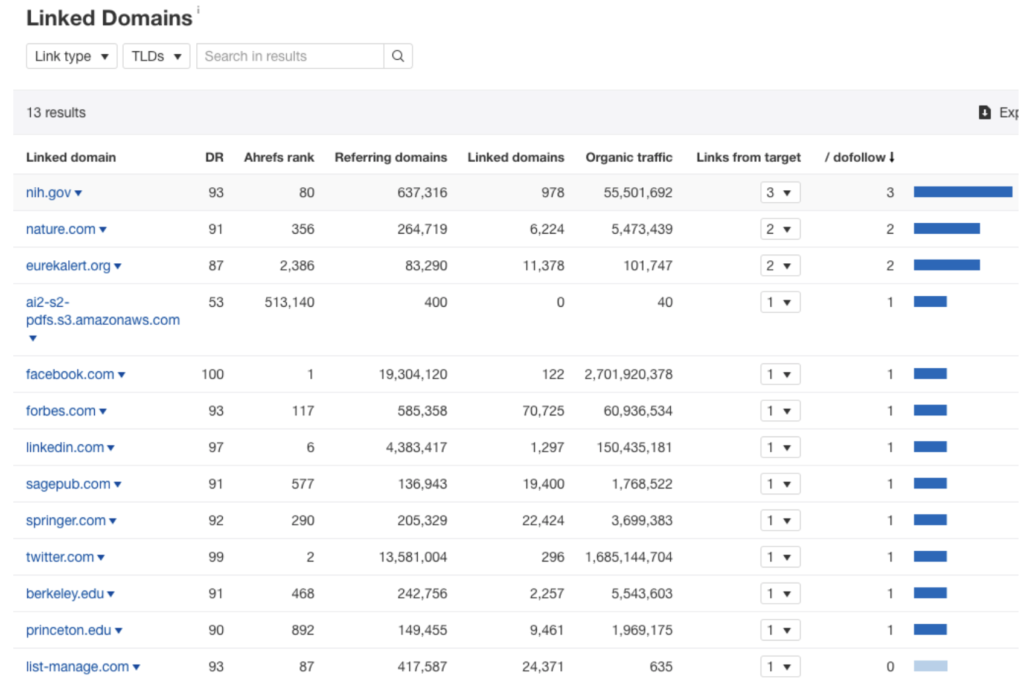Click organic traffic value 150,435,181
This screenshot has height=681, width=1024.
pyautogui.click(x=634, y=447)
